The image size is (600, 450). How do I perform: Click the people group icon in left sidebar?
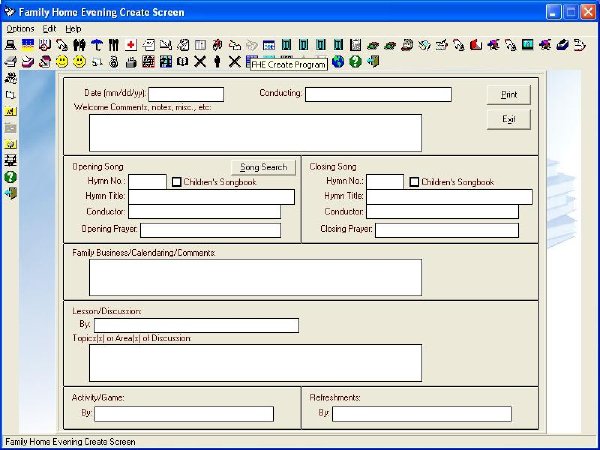coord(10,78)
